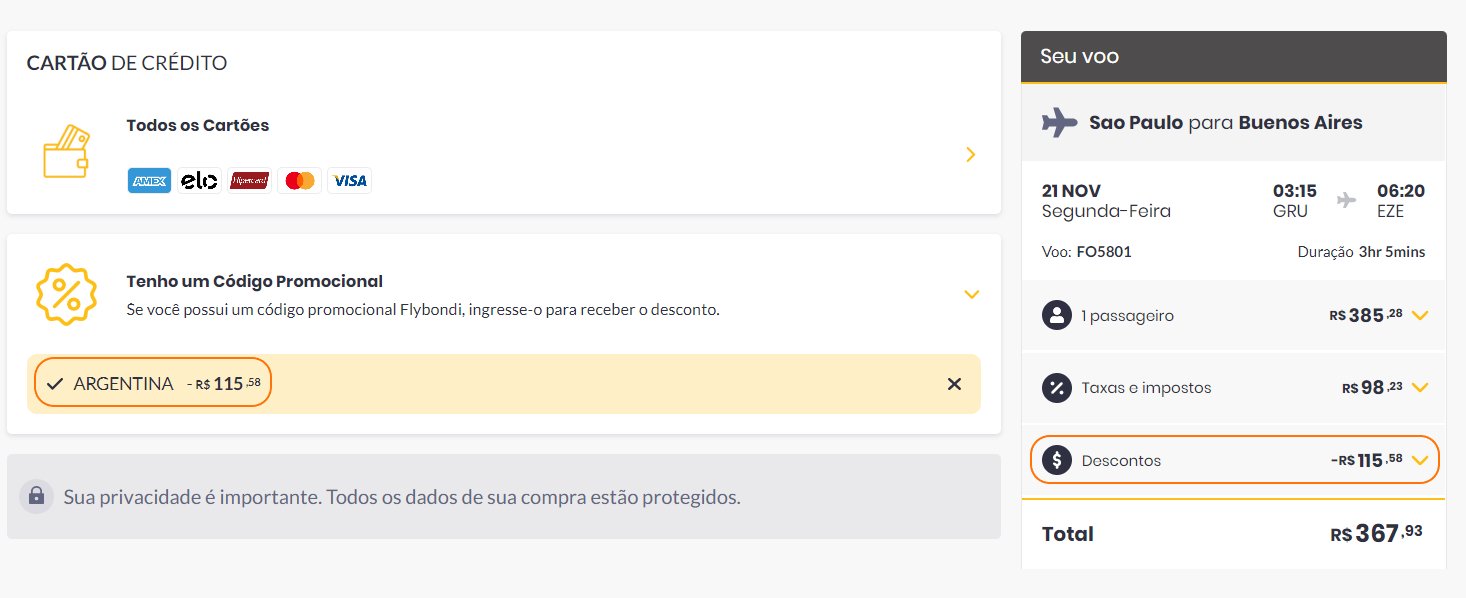Collapse the Código Promocional section chevron
The height and width of the screenshot is (598, 1466).
coord(970,294)
